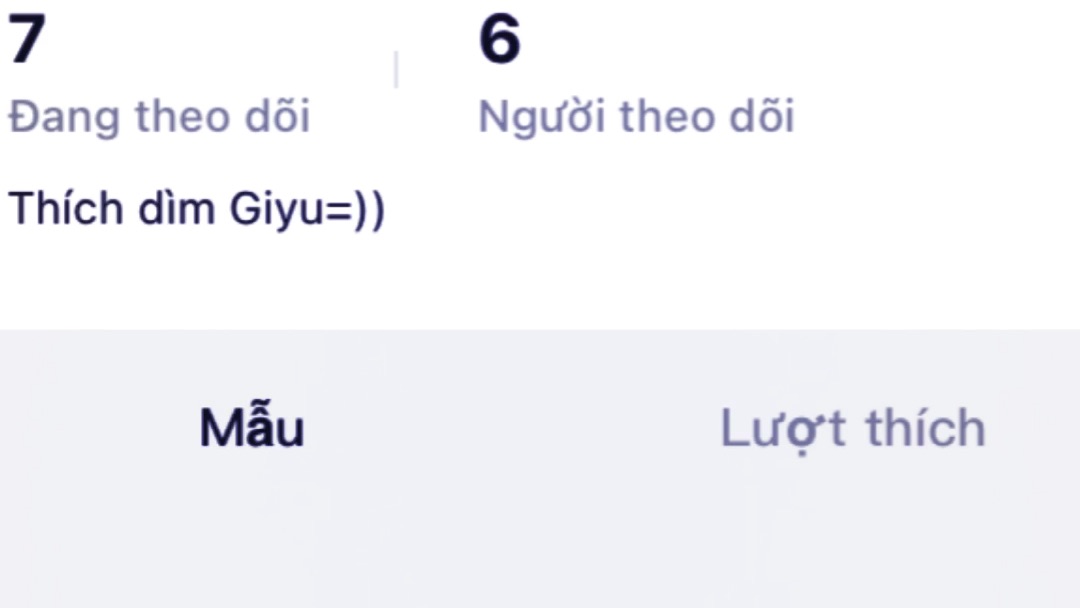Image resolution: width=1080 pixels, height=608 pixels.
Task: Click the word Người in followers label
Action: (541, 116)
